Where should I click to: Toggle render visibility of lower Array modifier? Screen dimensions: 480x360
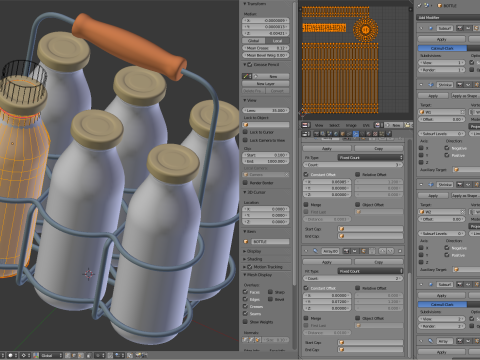click(x=347, y=251)
